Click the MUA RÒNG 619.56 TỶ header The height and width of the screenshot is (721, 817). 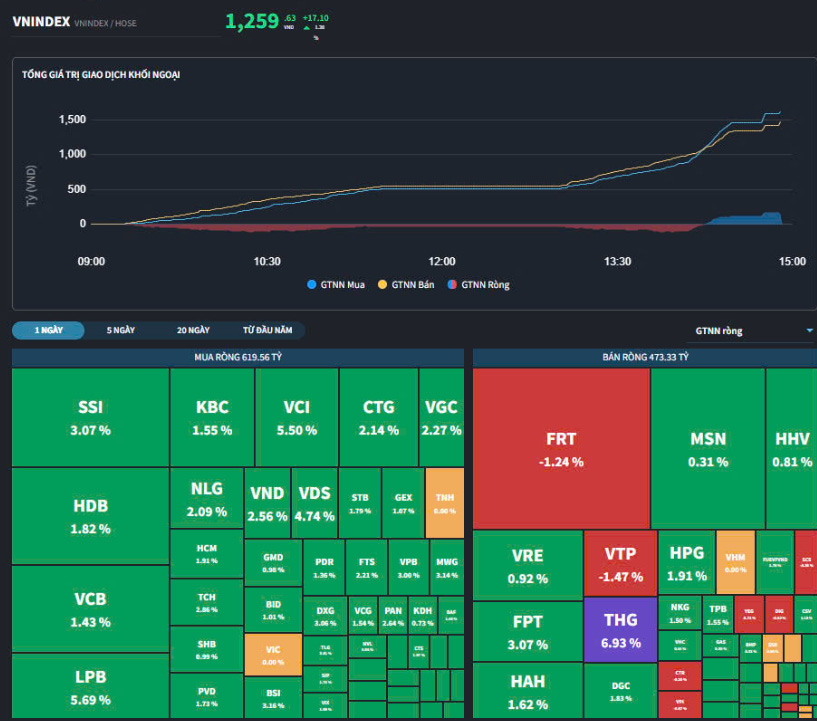pyautogui.click(x=238, y=357)
